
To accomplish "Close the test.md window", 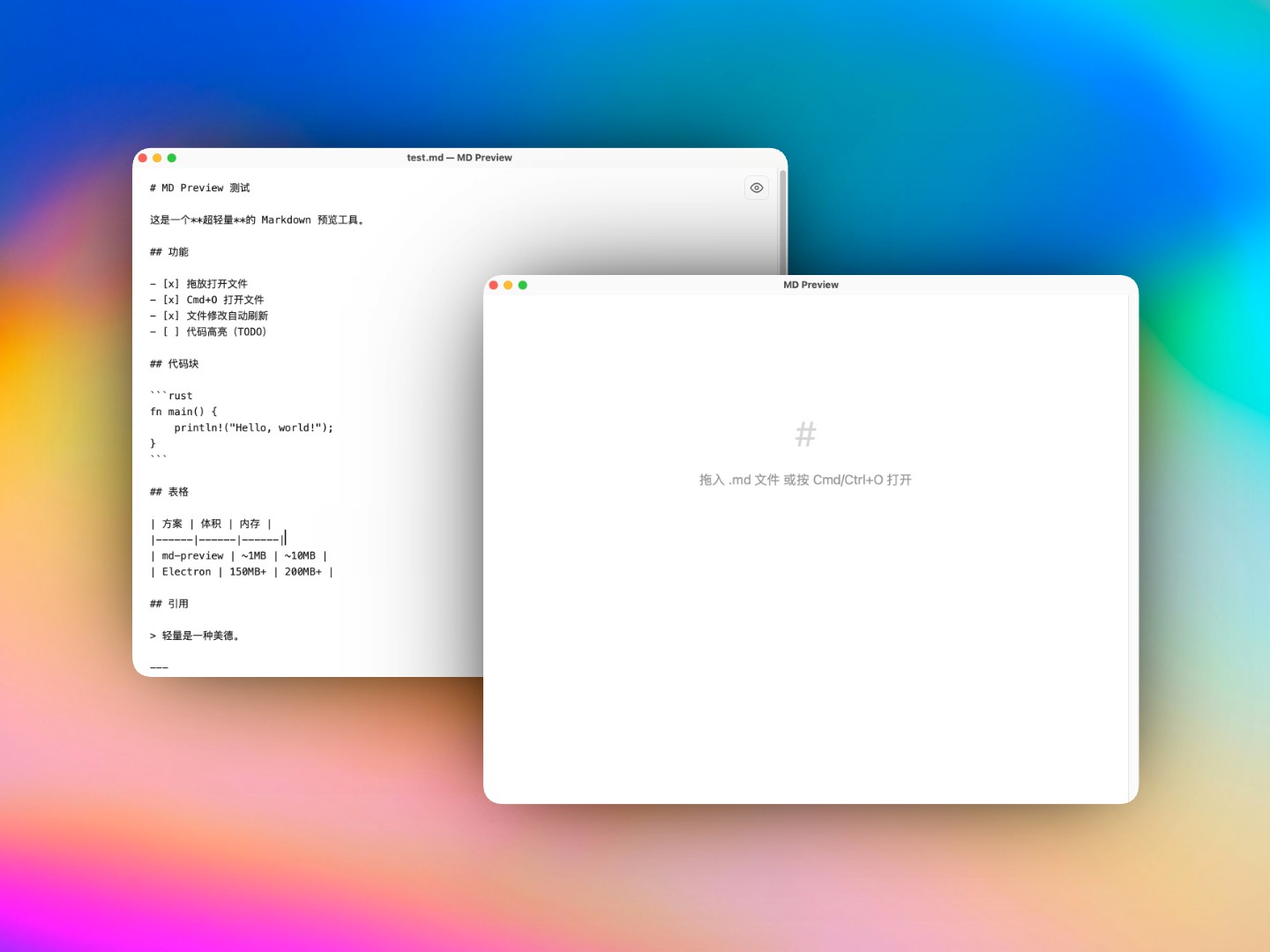I will tap(143, 158).
